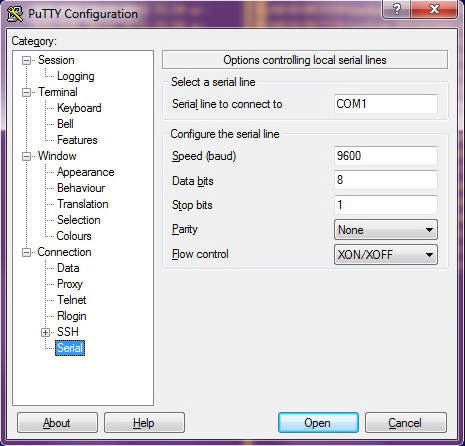Open the Proxy settings panel
The height and width of the screenshot is (446, 465).
(70, 284)
